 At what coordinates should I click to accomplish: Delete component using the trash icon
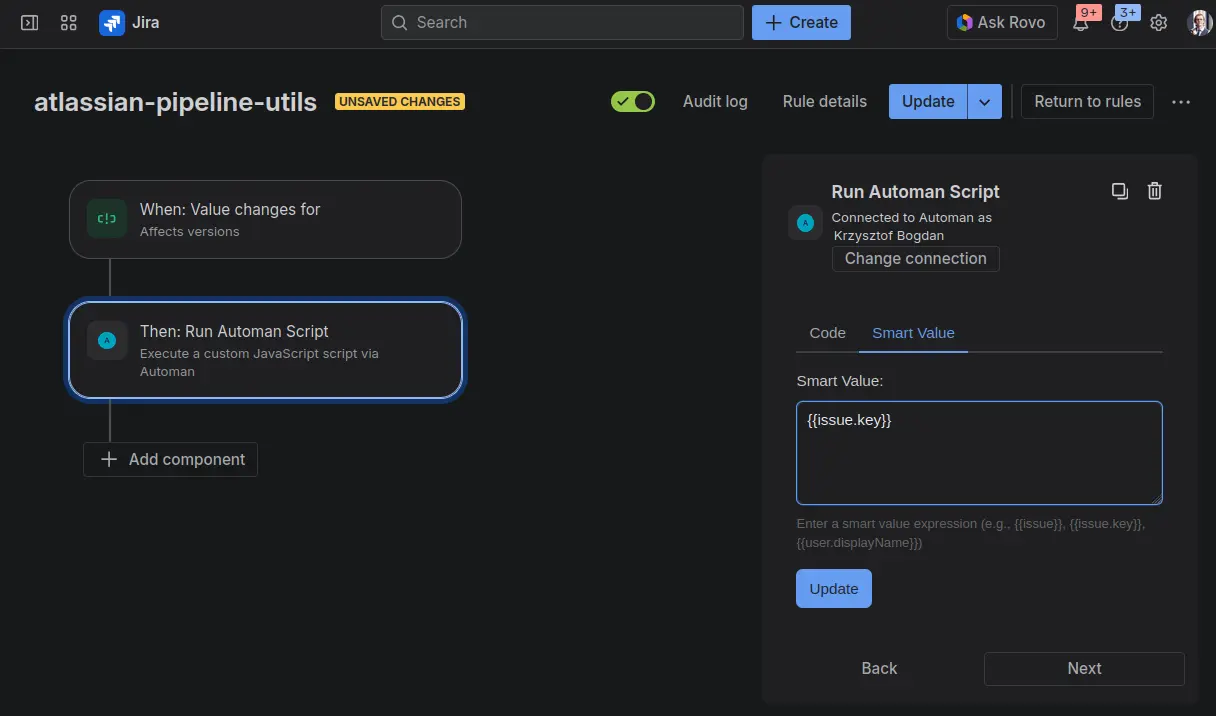pyautogui.click(x=1154, y=191)
